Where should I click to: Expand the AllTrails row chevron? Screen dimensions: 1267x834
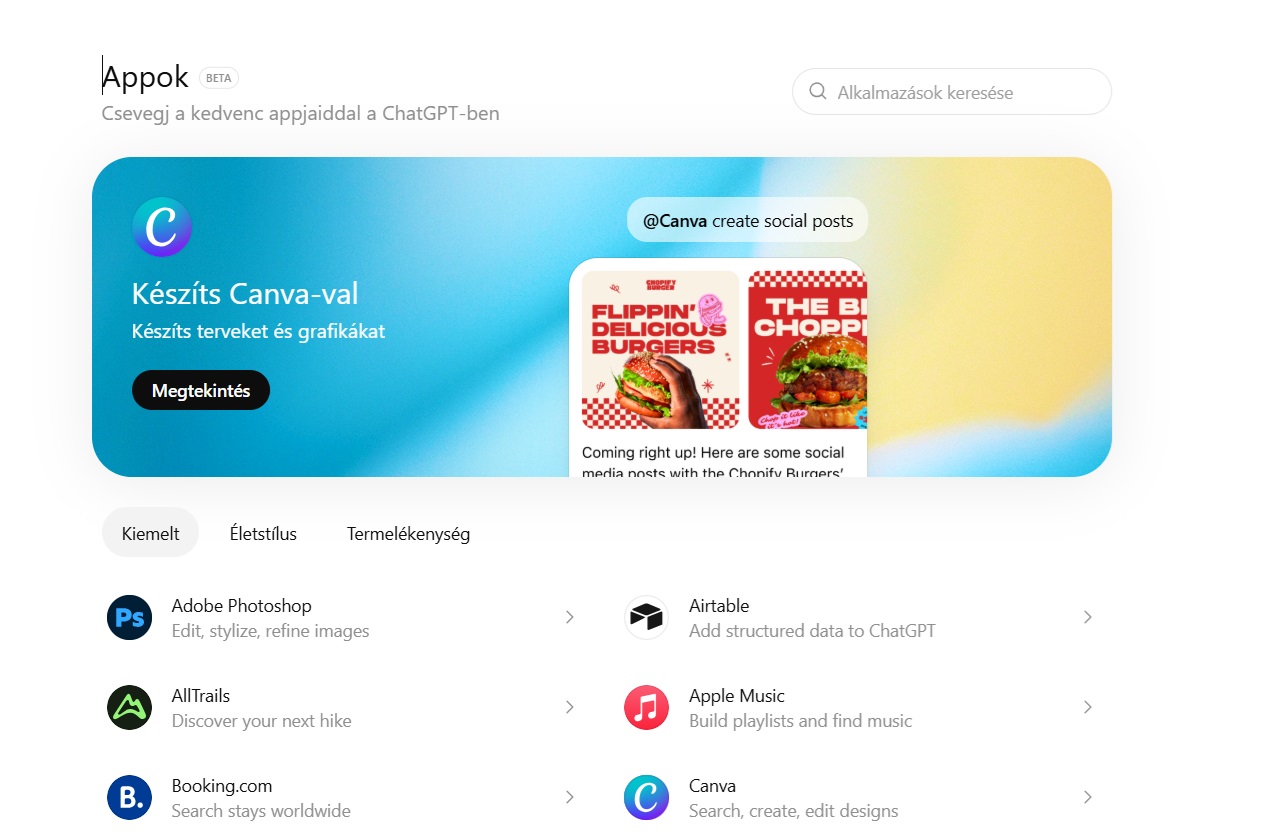point(570,707)
